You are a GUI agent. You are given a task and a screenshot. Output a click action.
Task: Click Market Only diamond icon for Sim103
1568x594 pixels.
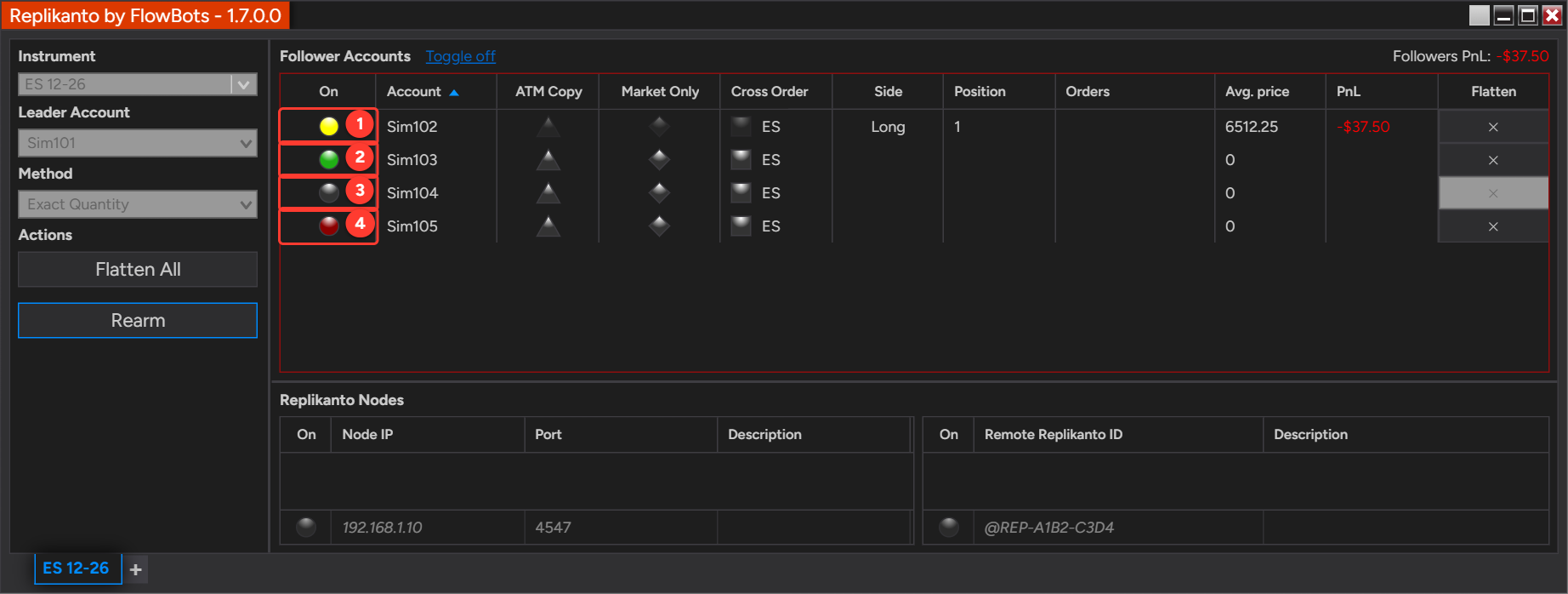pos(659,159)
